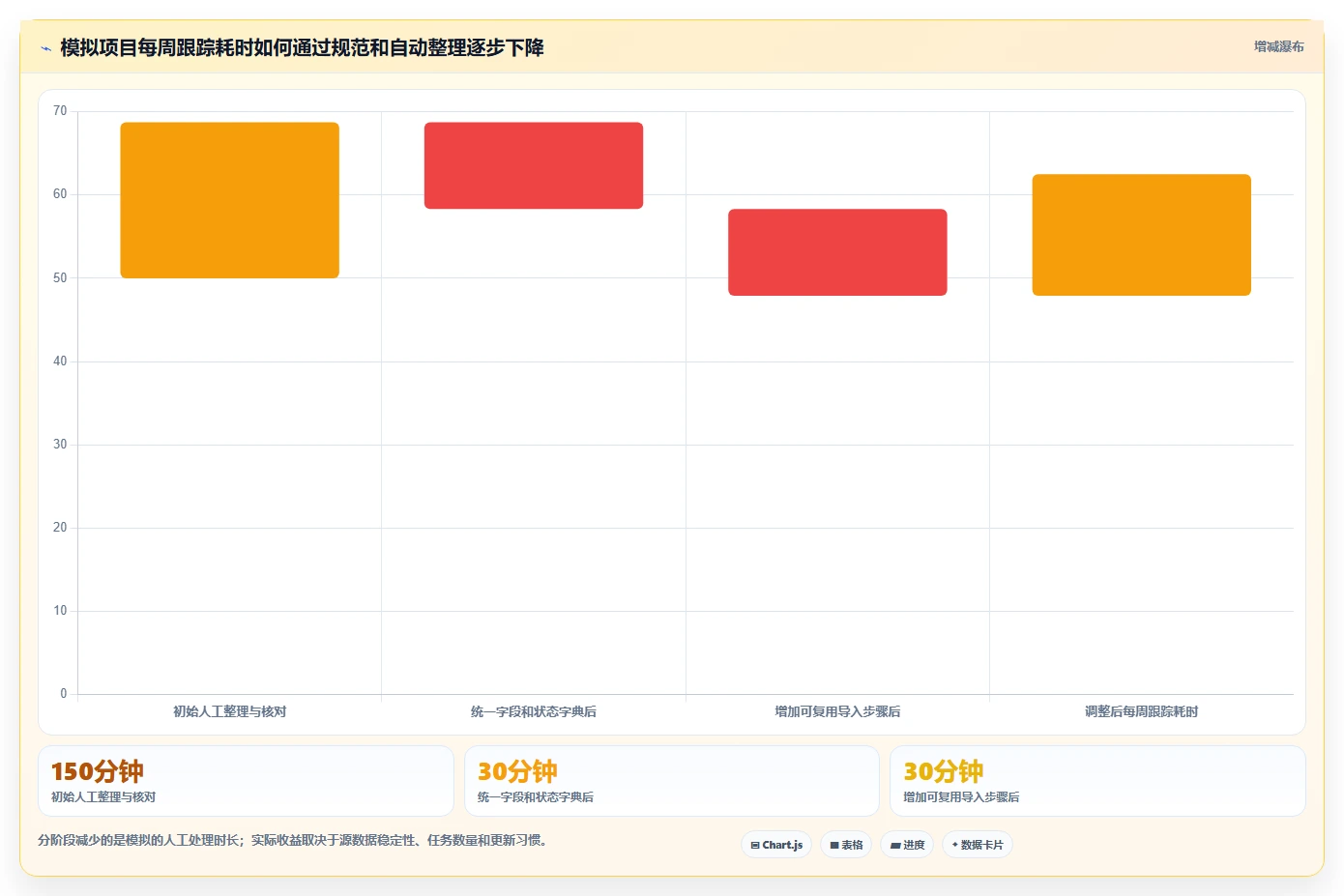The width and height of the screenshot is (1344, 896).
Task: Select the orange bar for 调整后每周跟踪耗时
Action: click(1142, 235)
